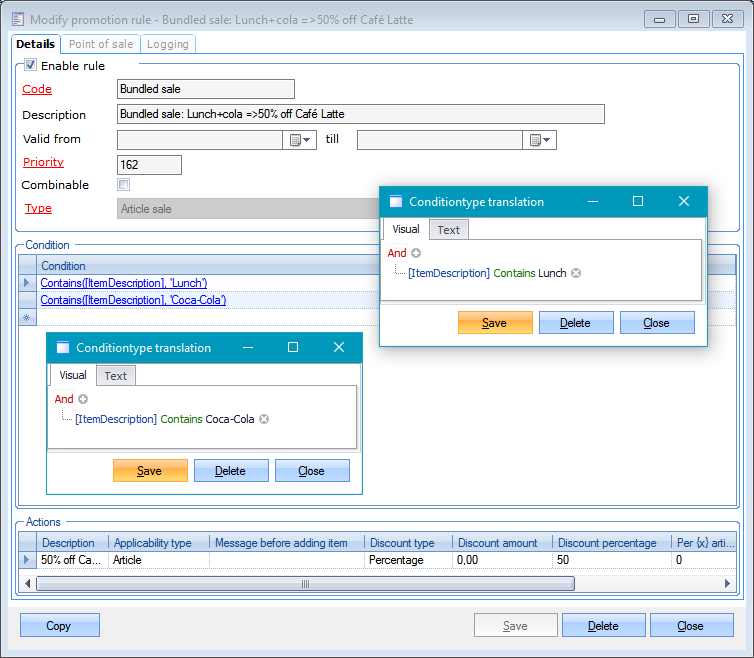Click right arrow of Actions scrollbar

[x=728, y=583]
